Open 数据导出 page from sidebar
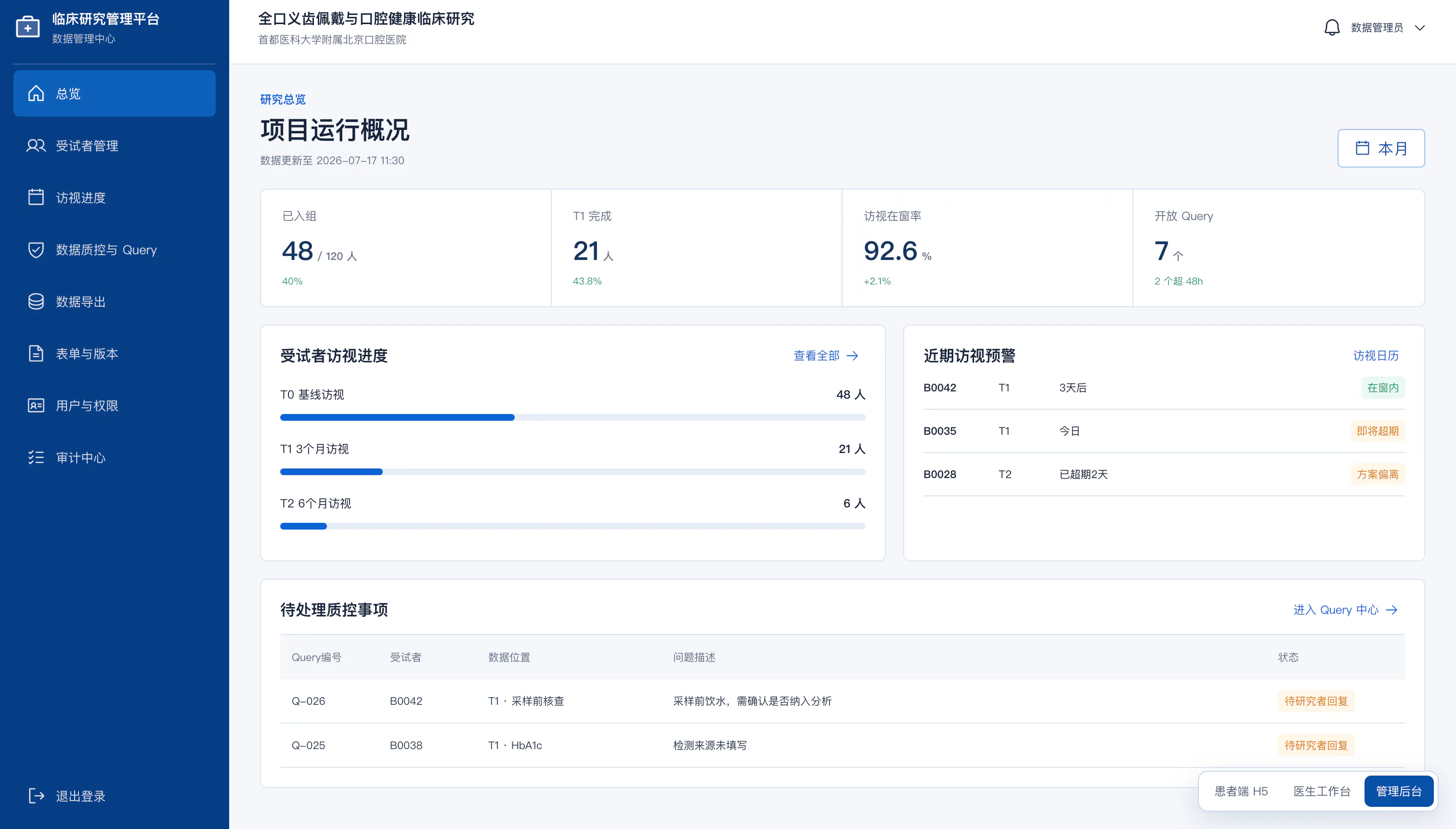The height and width of the screenshot is (829, 1456). click(115, 301)
